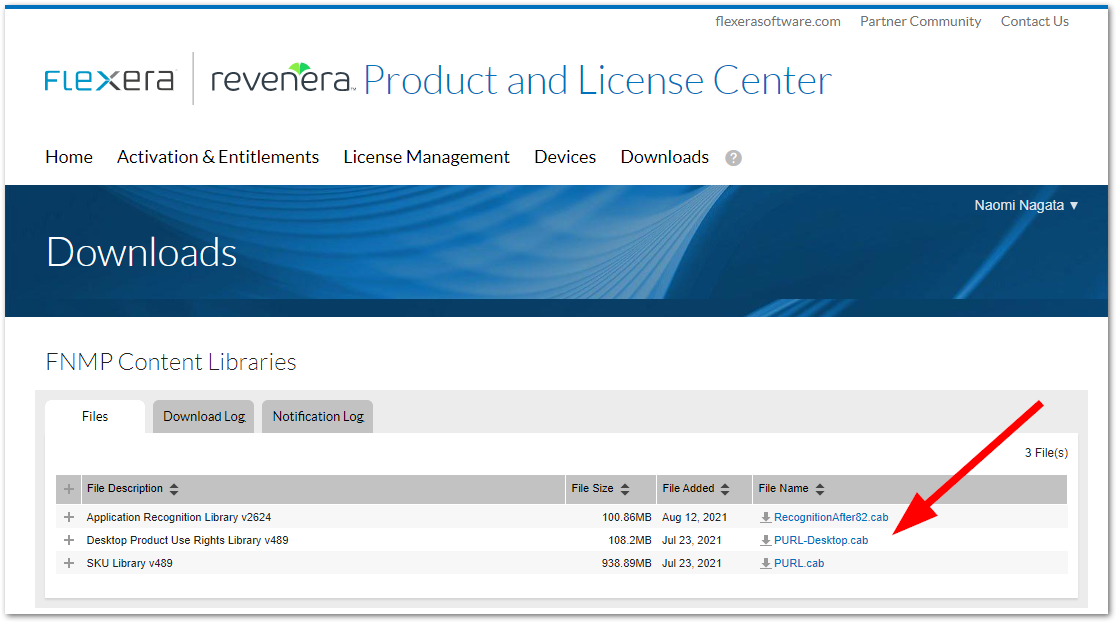Sort by File Name arrows
Image resolution: width=1117 pixels, height=623 pixels.
[x=820, y=489]
